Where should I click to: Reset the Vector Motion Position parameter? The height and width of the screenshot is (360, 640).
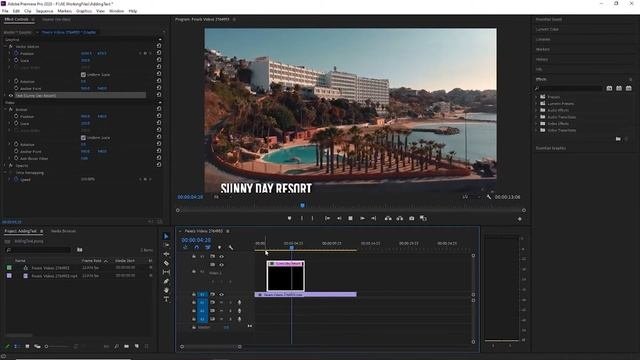(159, 53)
